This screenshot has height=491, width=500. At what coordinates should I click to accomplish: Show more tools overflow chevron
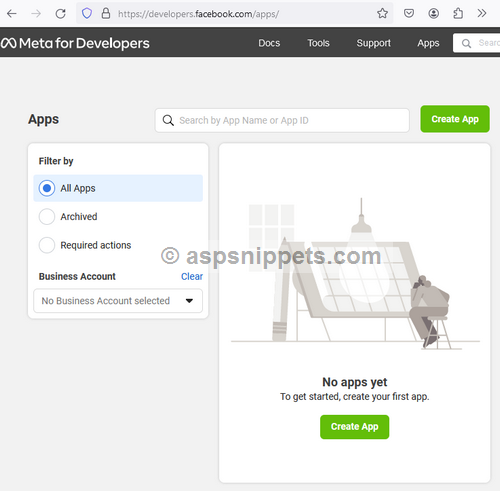[x=482, y=13]
